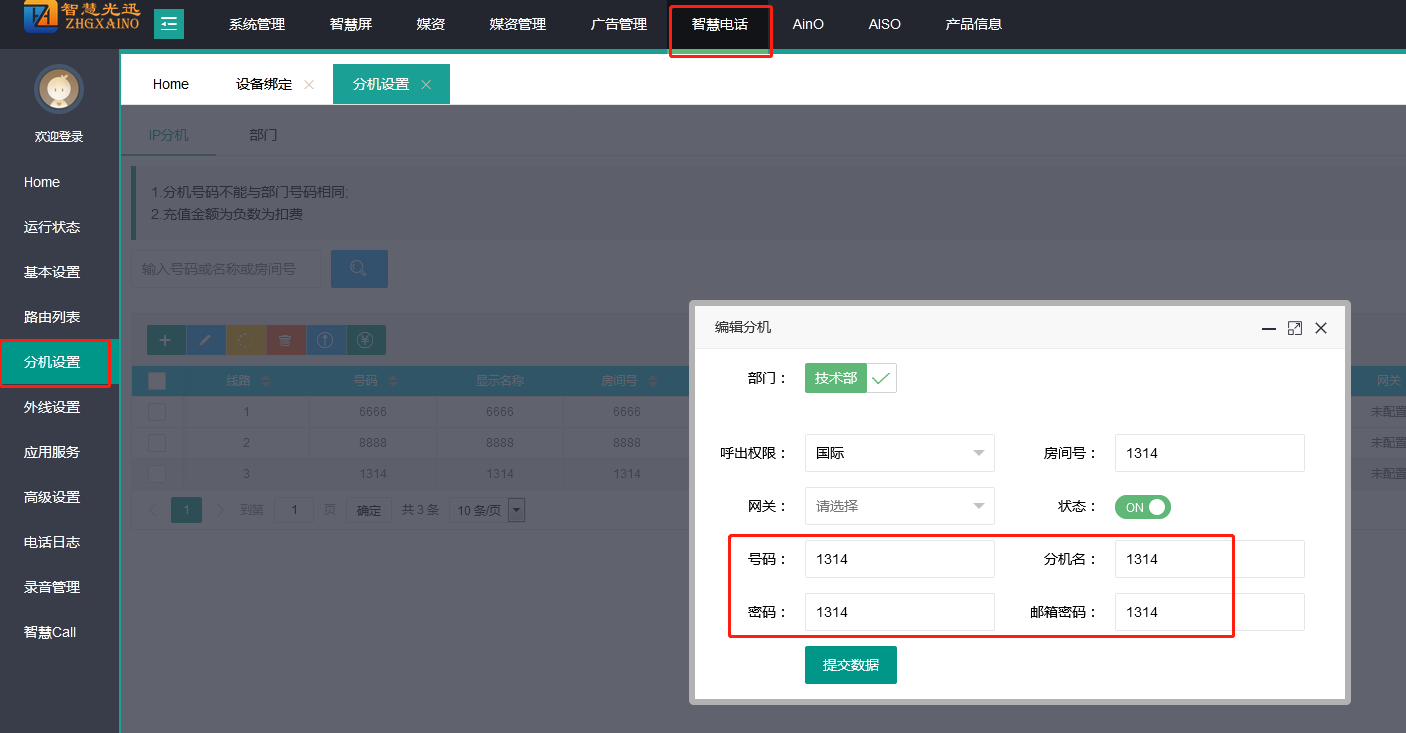Open the 10 条/页 page size dropdown

pos(487,510)
